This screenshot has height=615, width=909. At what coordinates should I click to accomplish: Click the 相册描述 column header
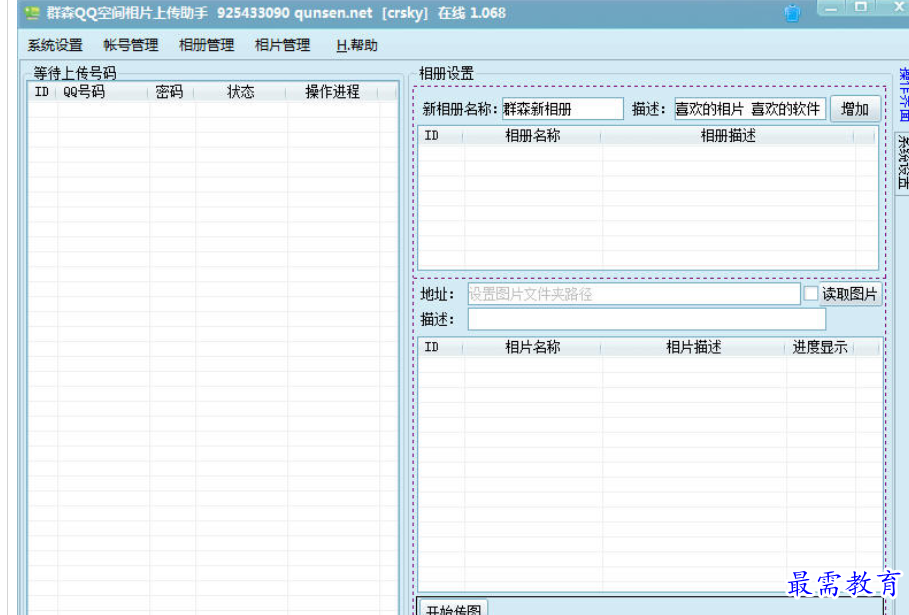(x=728, y=136)
